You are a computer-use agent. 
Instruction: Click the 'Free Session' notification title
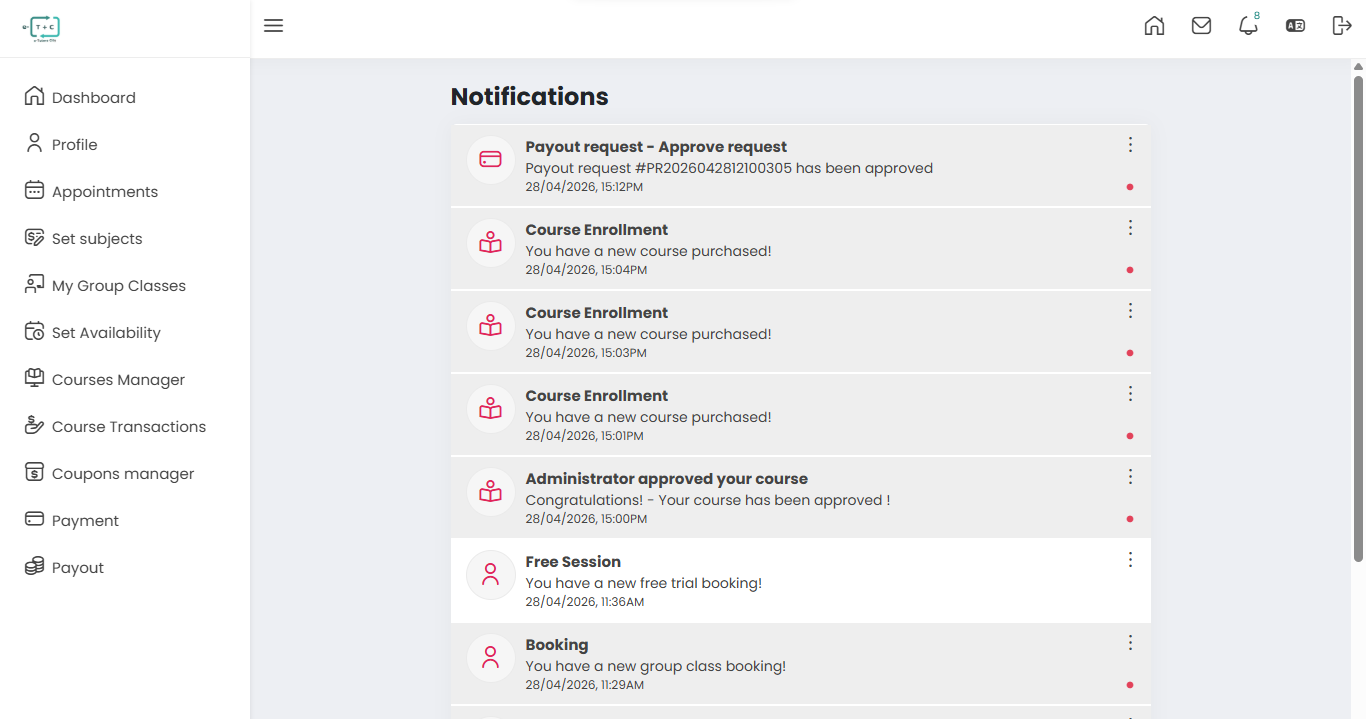[573, 562]
